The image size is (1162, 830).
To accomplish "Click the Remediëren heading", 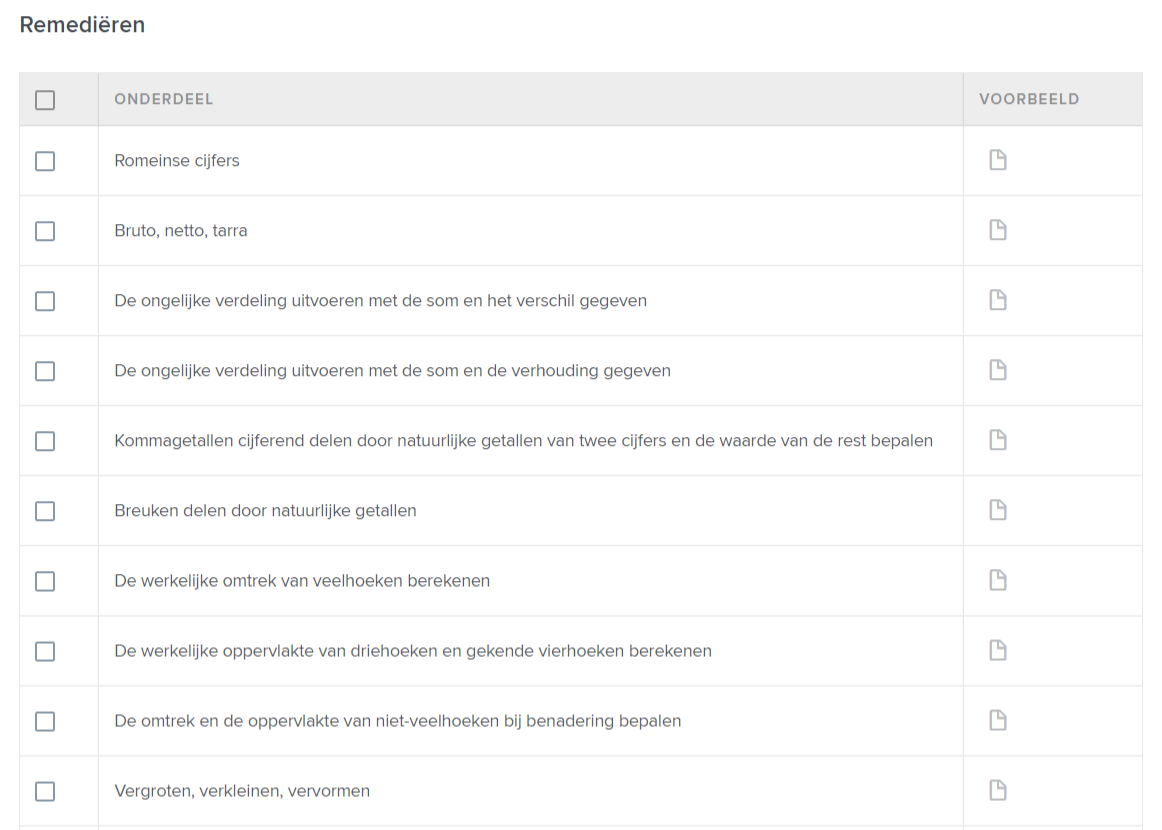I will 82,24.
